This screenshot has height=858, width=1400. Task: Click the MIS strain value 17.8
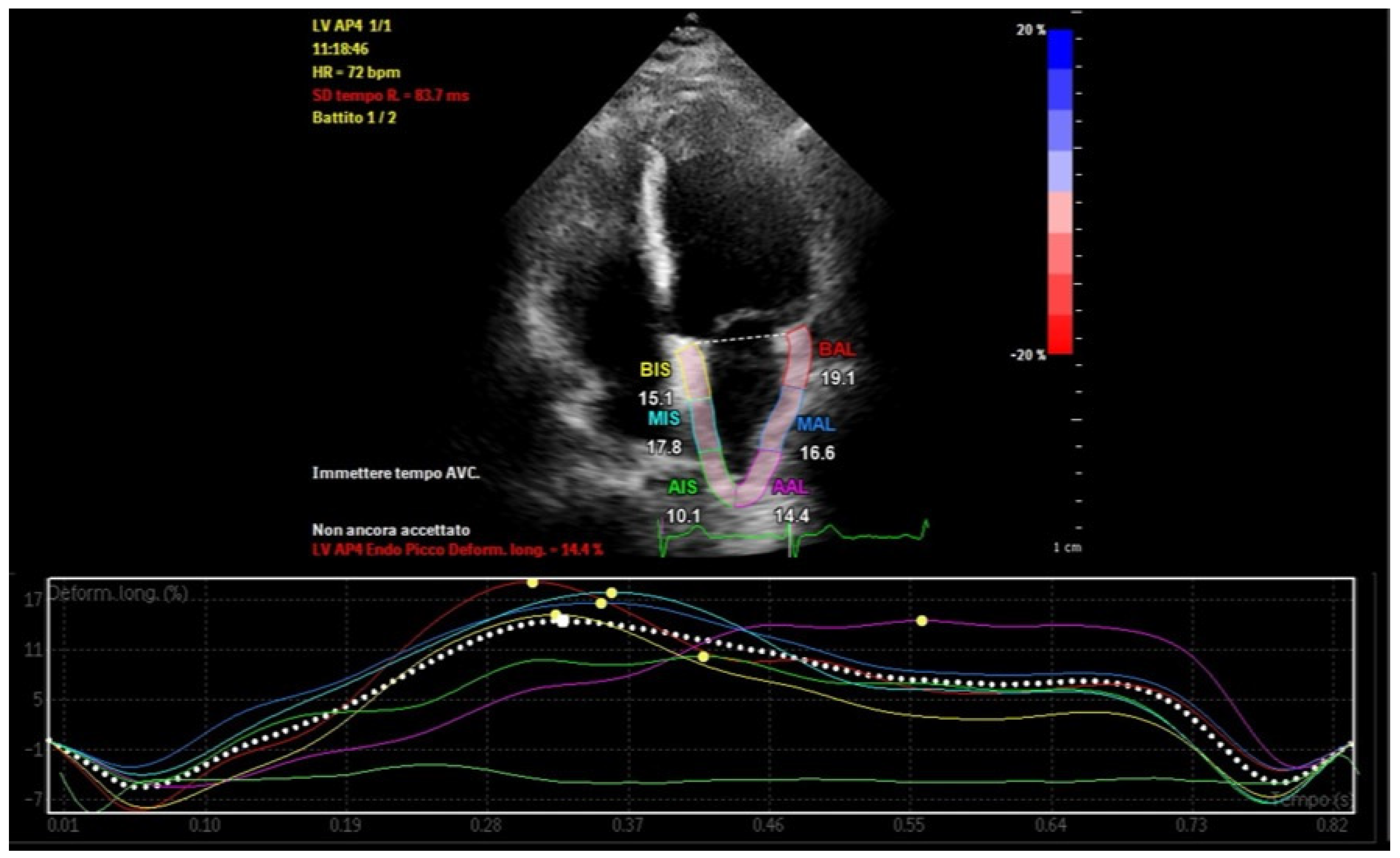664,447
